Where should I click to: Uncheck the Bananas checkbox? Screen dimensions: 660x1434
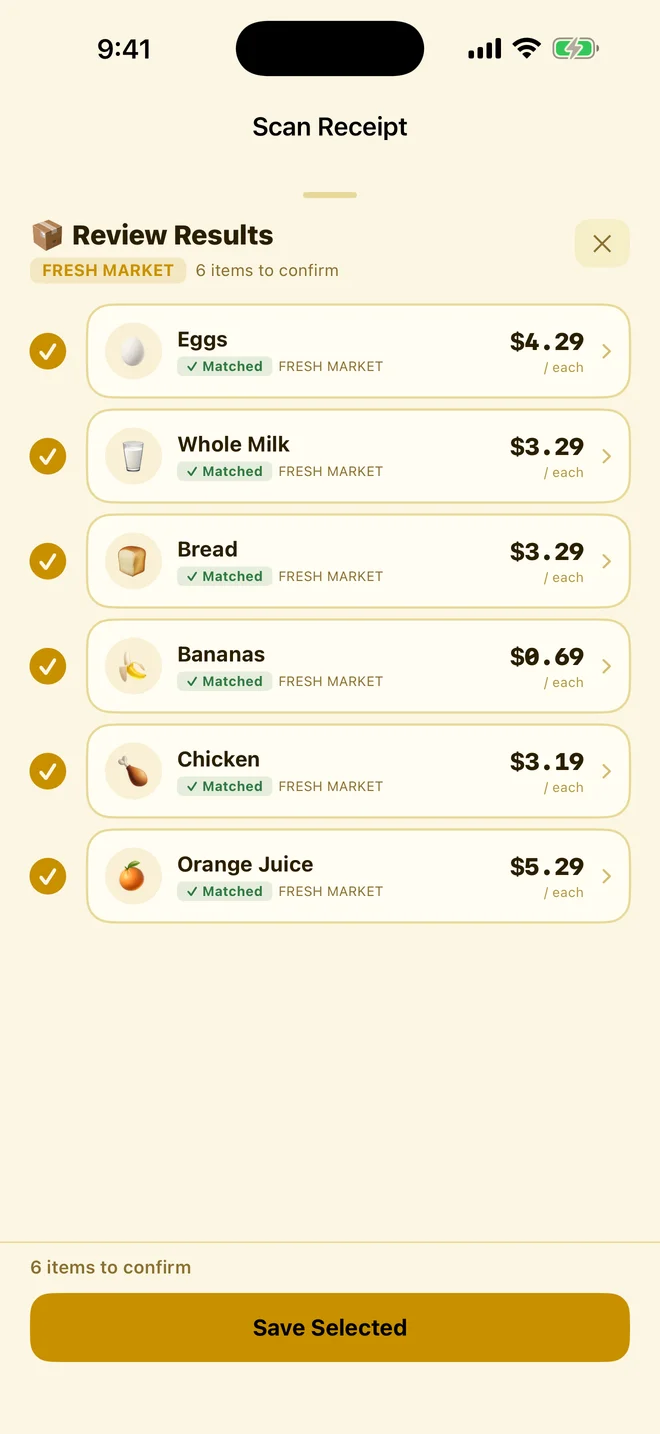(48, 666)
